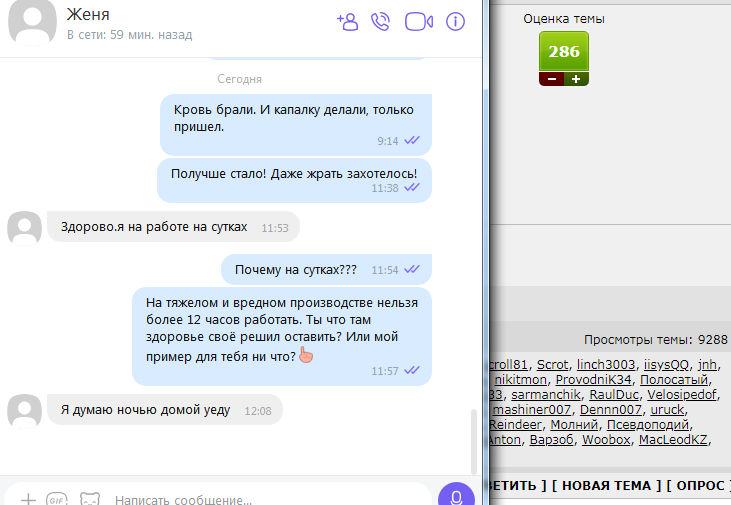
Task: Click contact name 'Женя' in header
Action: point(88,14)
